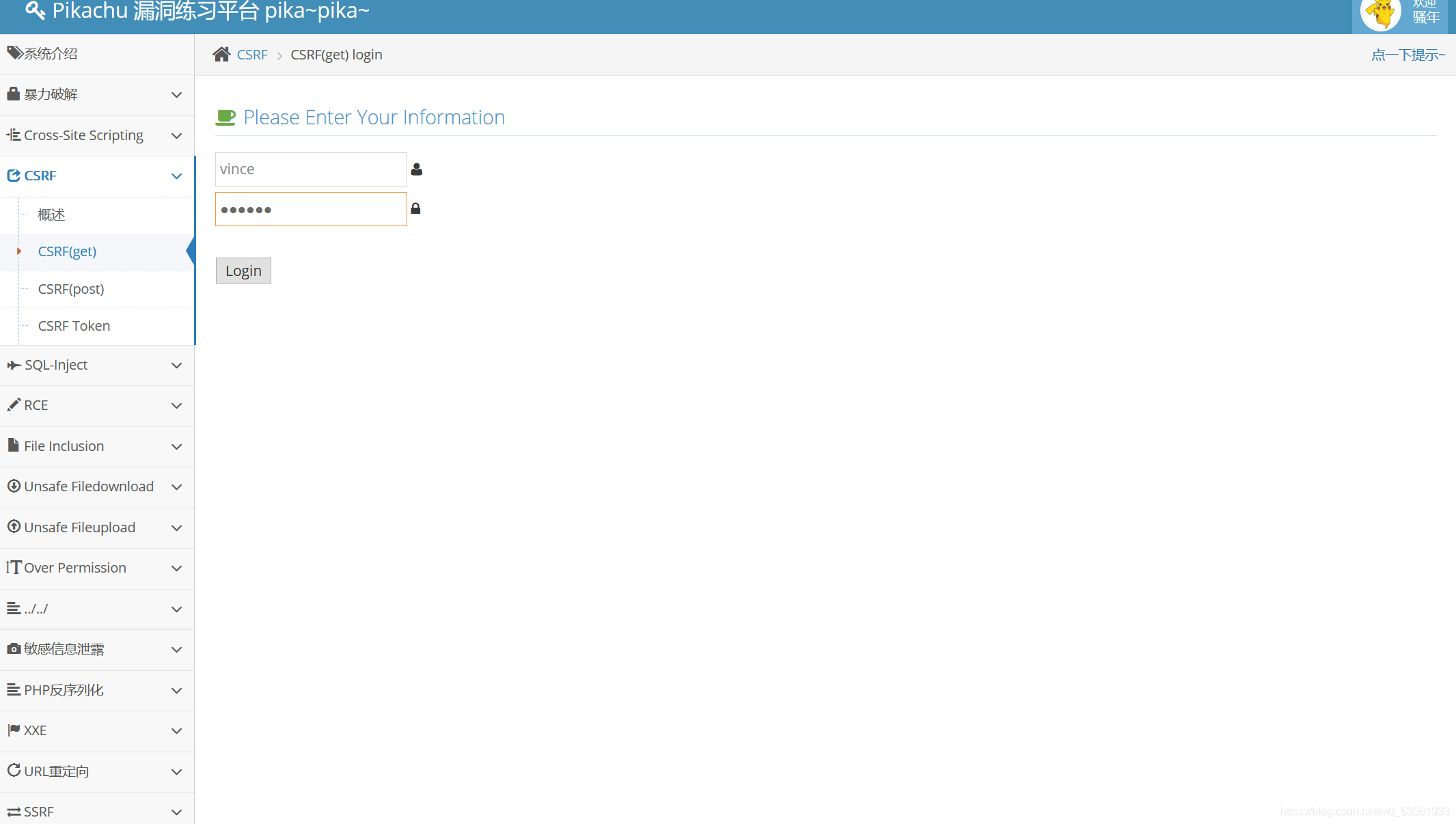Open the 概述 submenu item
The width and height of the screenshot is (1456, 824).
point(97,215)
